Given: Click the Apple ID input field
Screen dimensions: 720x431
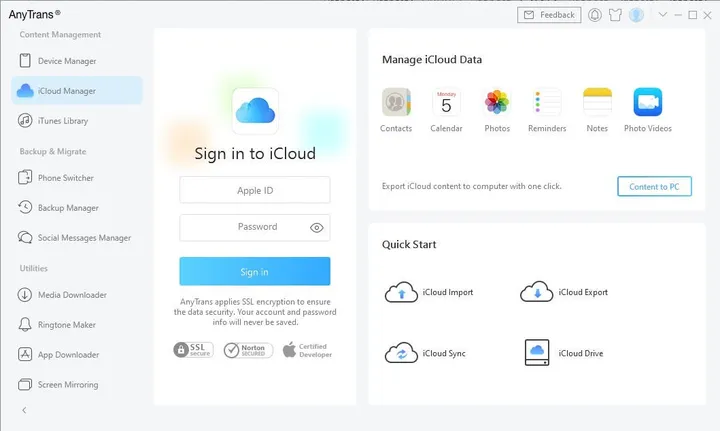Looking at the screenshot, I should [x=255, y=190].
